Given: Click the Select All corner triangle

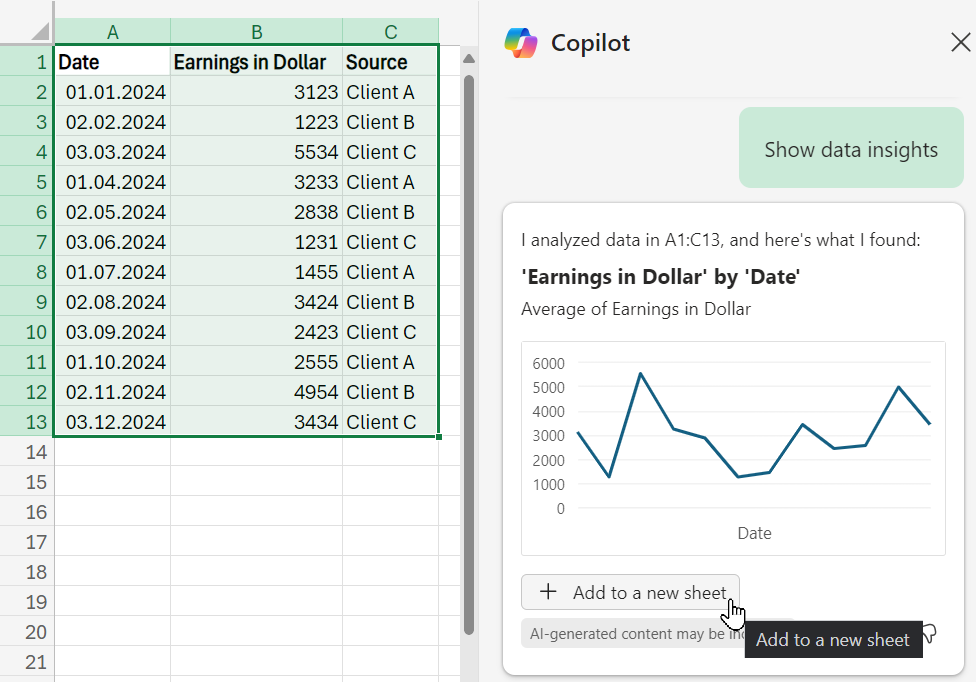Looking at the screenshot, I should pyautogui.click(x=40, y=31).
